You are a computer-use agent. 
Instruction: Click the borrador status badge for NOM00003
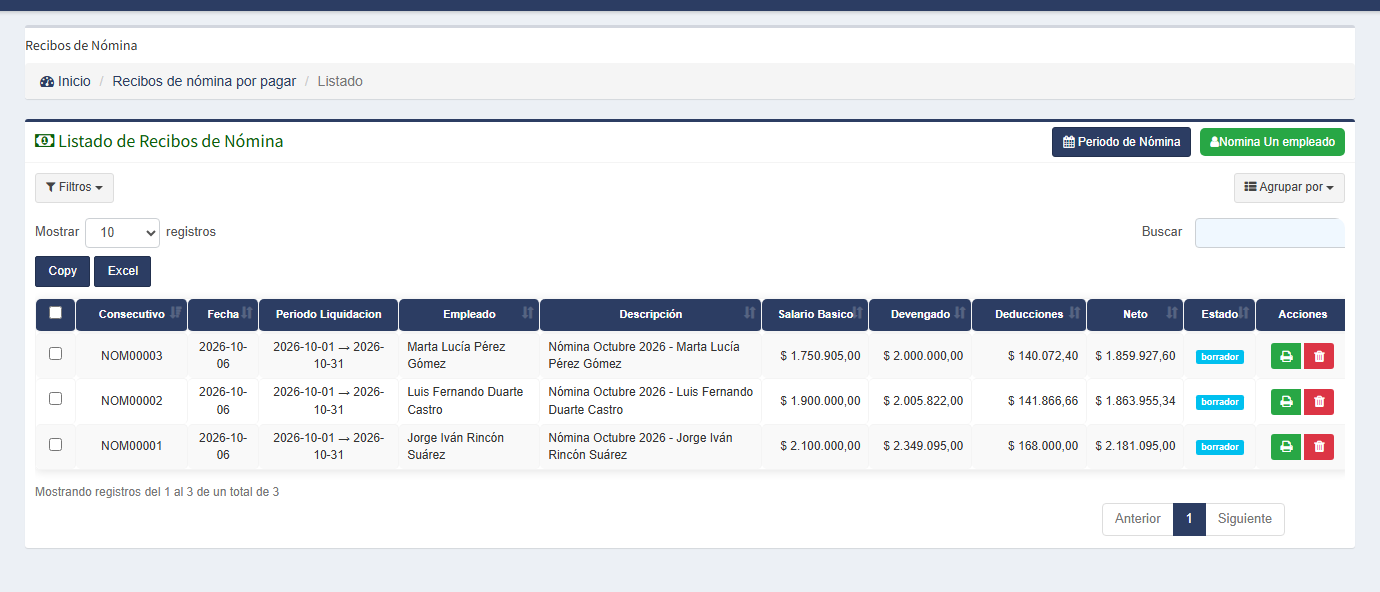[1220, 357]
